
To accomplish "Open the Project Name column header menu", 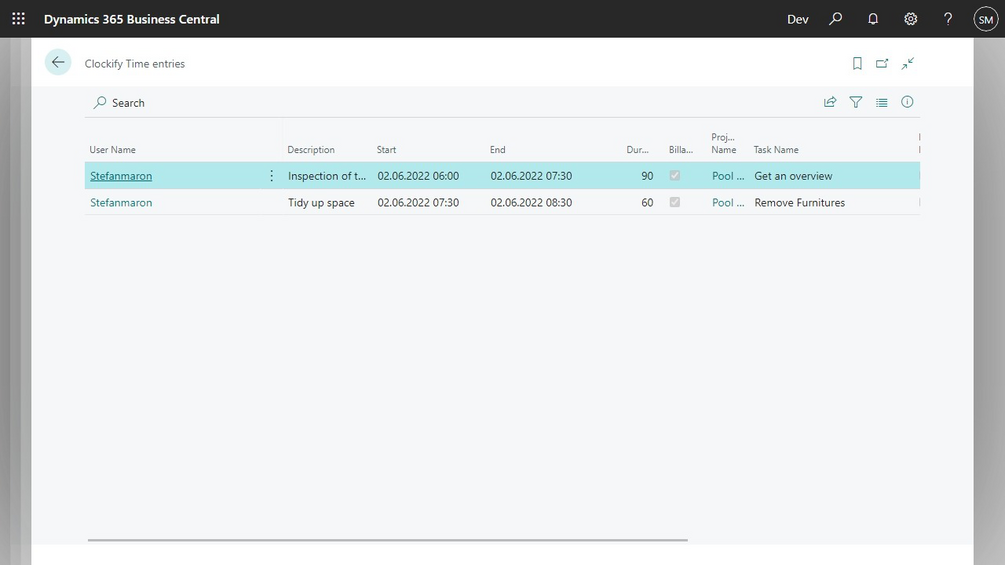I will pos(724,143).
